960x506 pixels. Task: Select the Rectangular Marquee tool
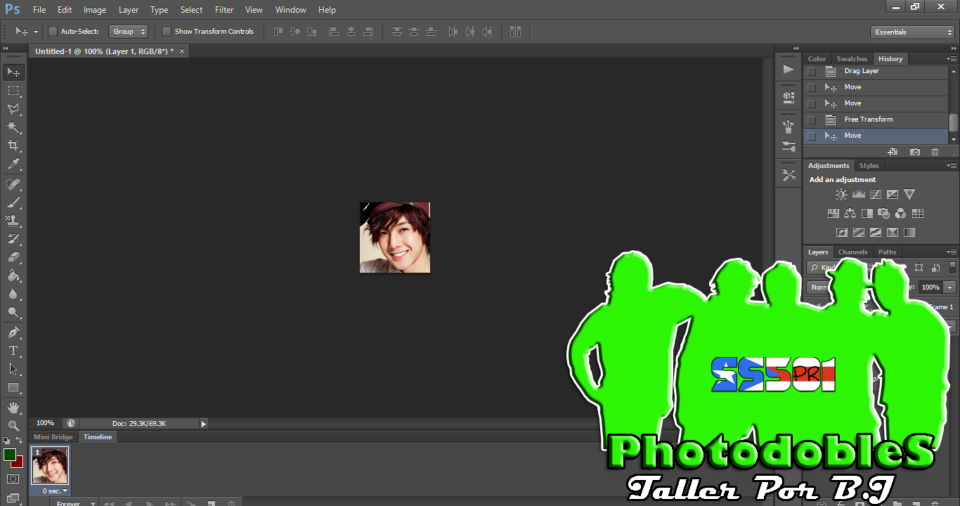(13, 91)
